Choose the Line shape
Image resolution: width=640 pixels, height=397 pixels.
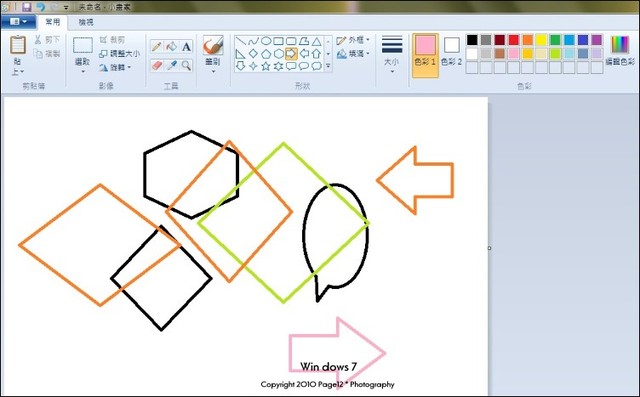click(241, 41)
